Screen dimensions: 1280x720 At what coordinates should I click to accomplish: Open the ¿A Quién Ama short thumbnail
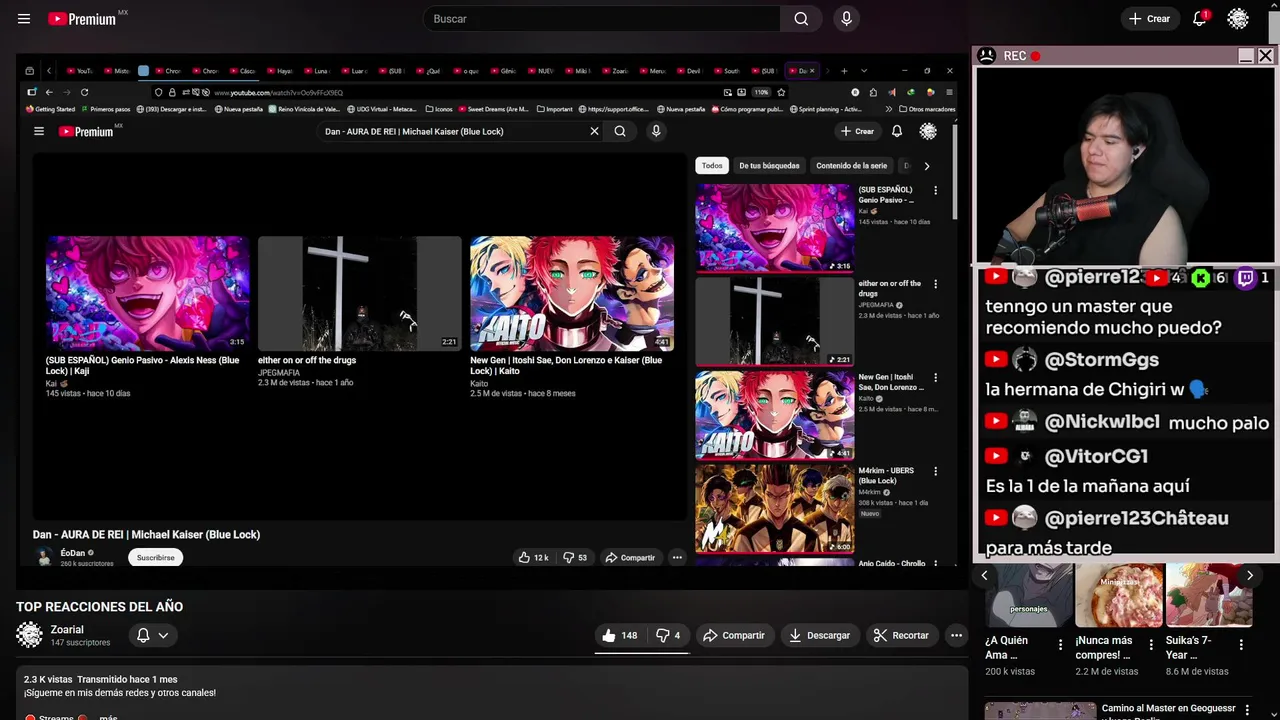pos(1028,595)
